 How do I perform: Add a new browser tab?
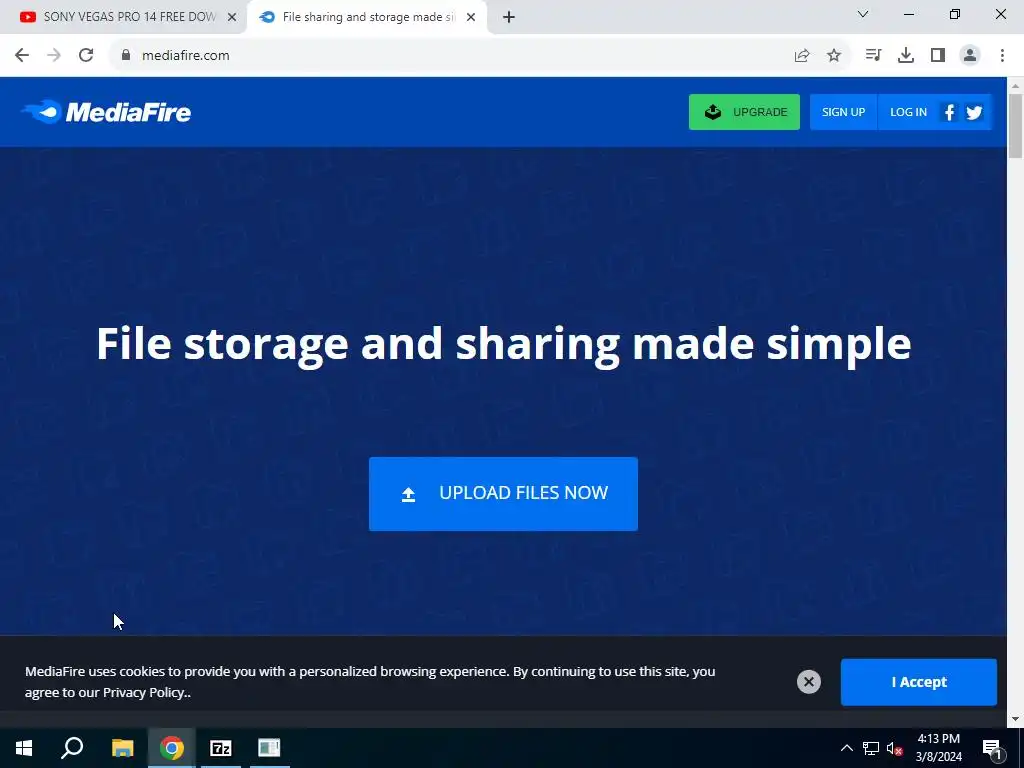(509, 18)
